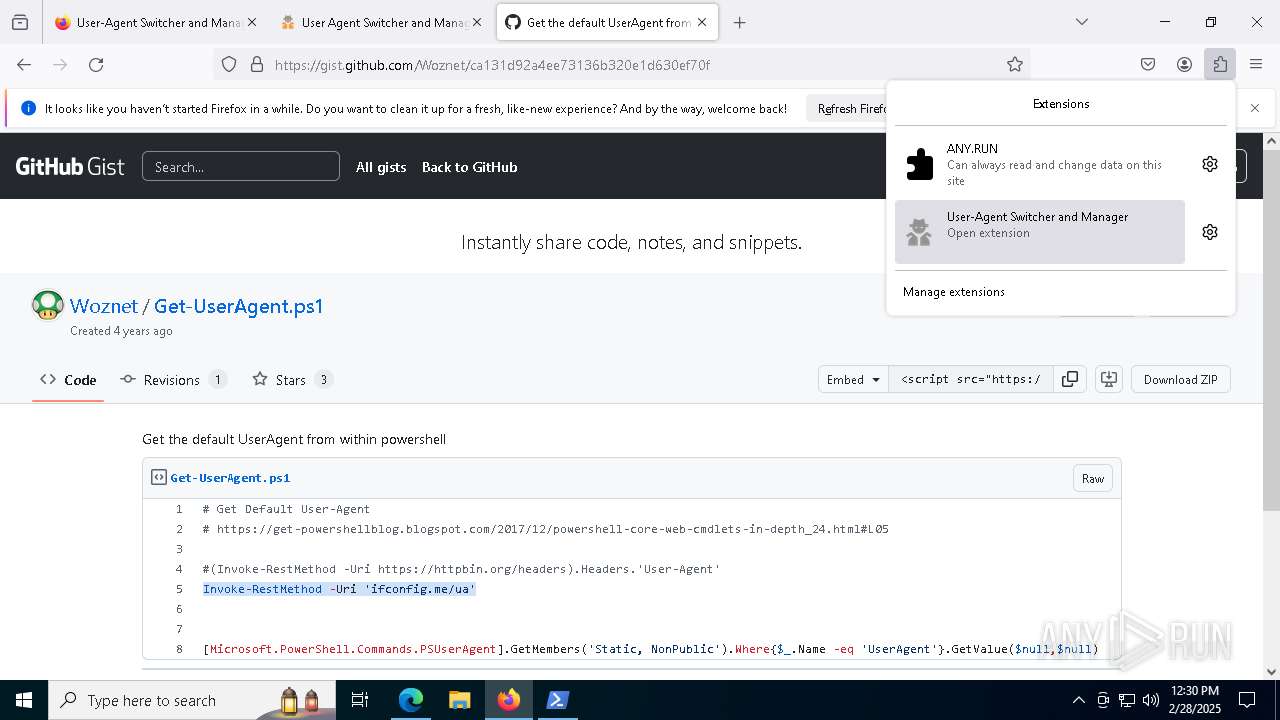
Task: Open a new browser tab
Action: point(739,22)
